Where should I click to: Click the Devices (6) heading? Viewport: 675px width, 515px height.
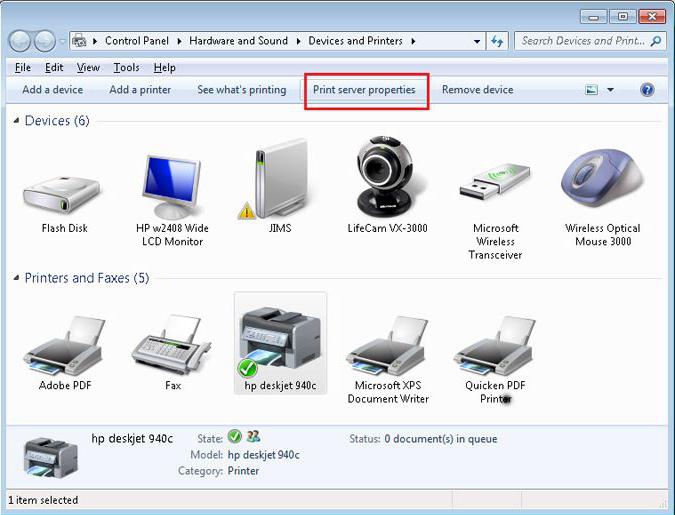57,121
